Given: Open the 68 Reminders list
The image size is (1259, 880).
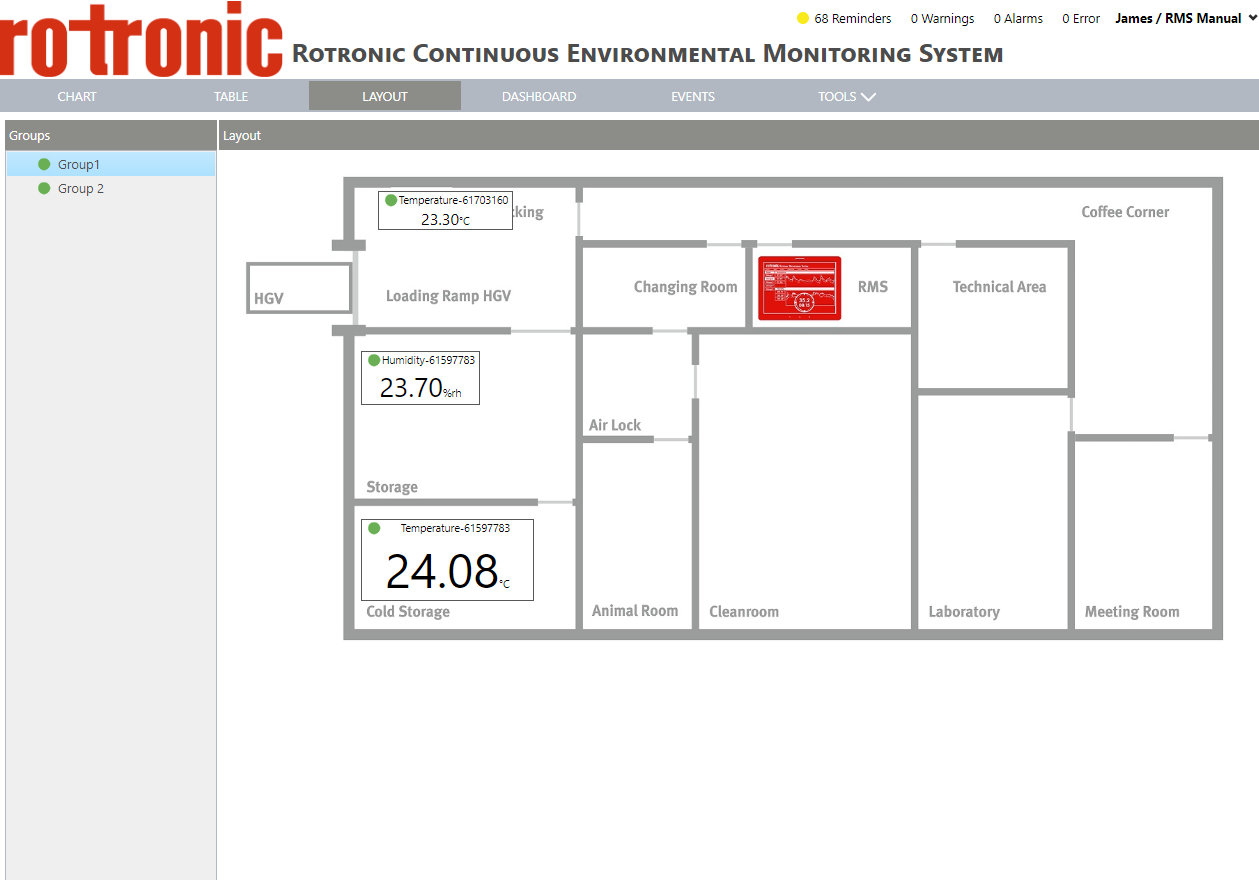Looking at the screenshot, I should coord(853,18).
